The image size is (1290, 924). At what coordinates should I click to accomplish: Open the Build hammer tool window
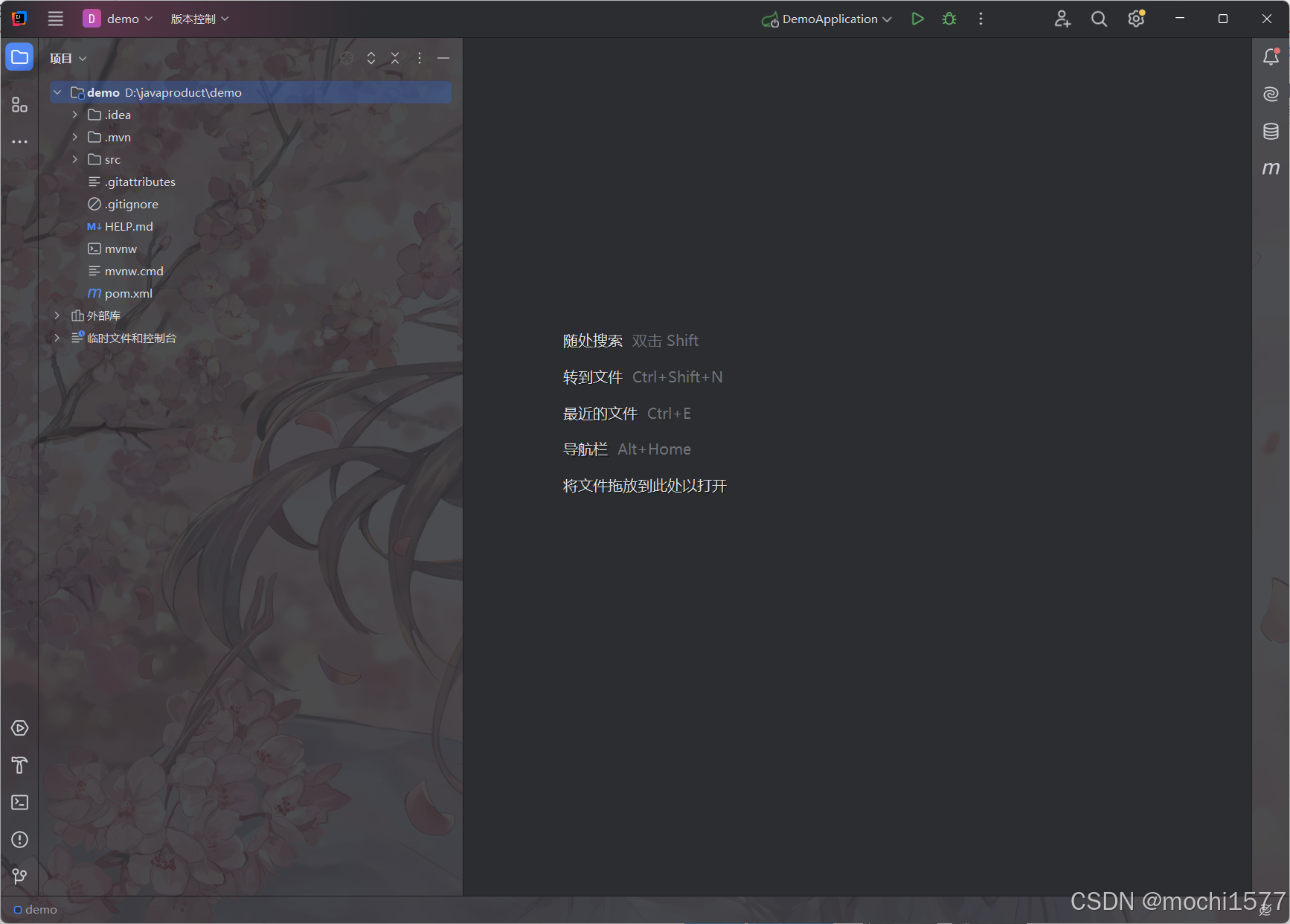[x=19, y=765]
